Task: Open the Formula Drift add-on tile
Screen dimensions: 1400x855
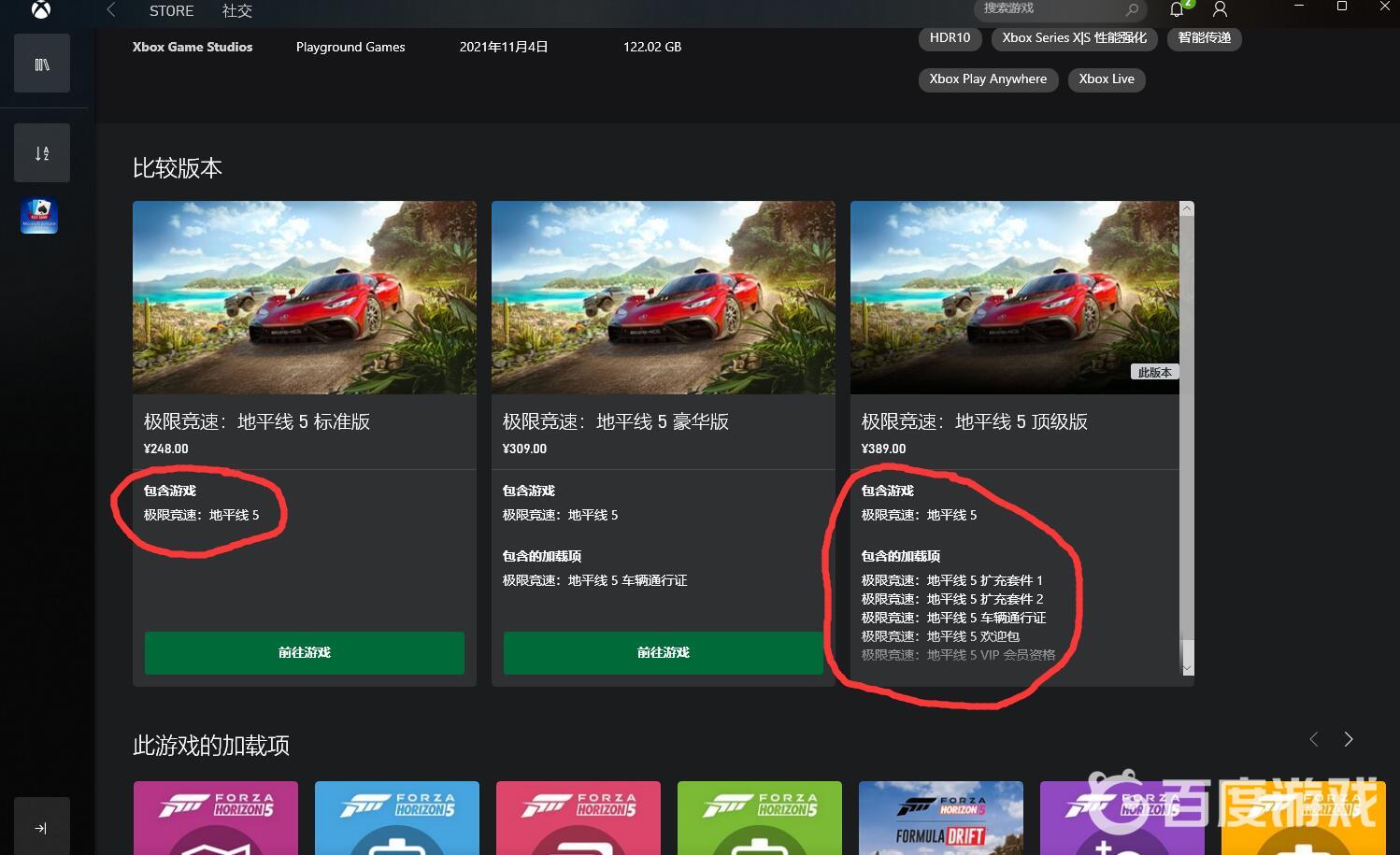Action: pyautogui.click(x=941, y=818)
